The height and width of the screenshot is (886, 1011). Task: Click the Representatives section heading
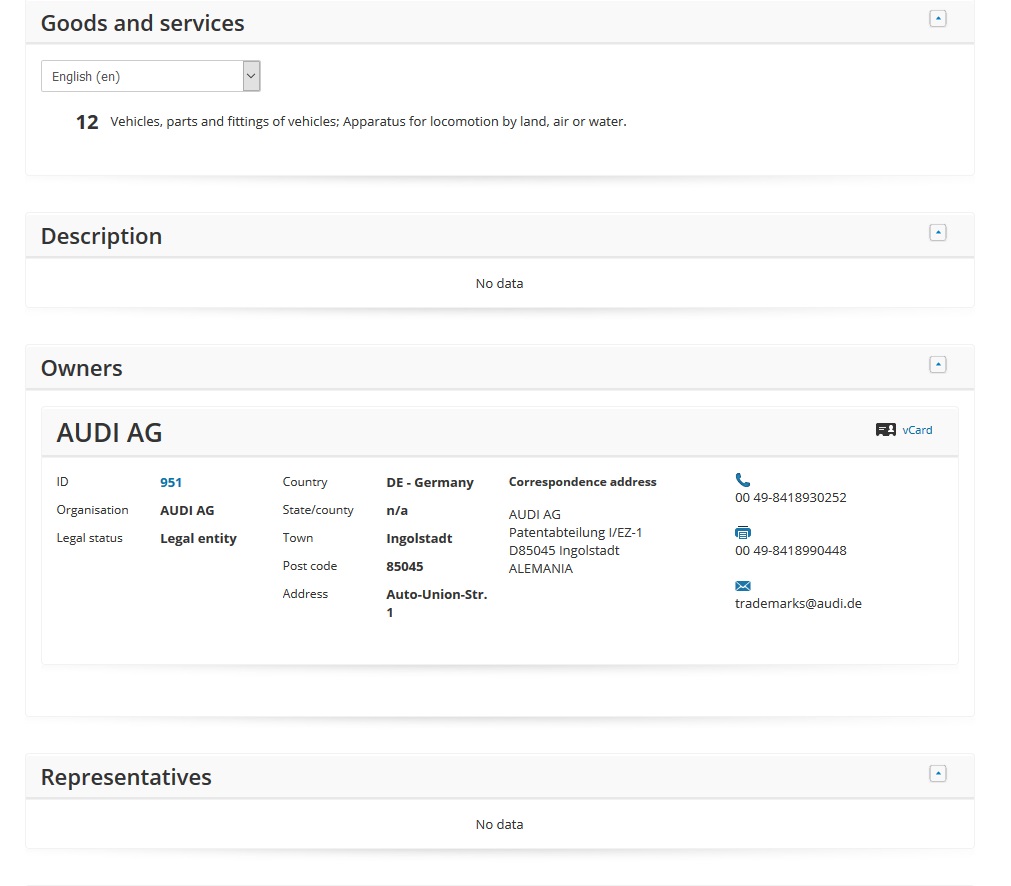126,777
